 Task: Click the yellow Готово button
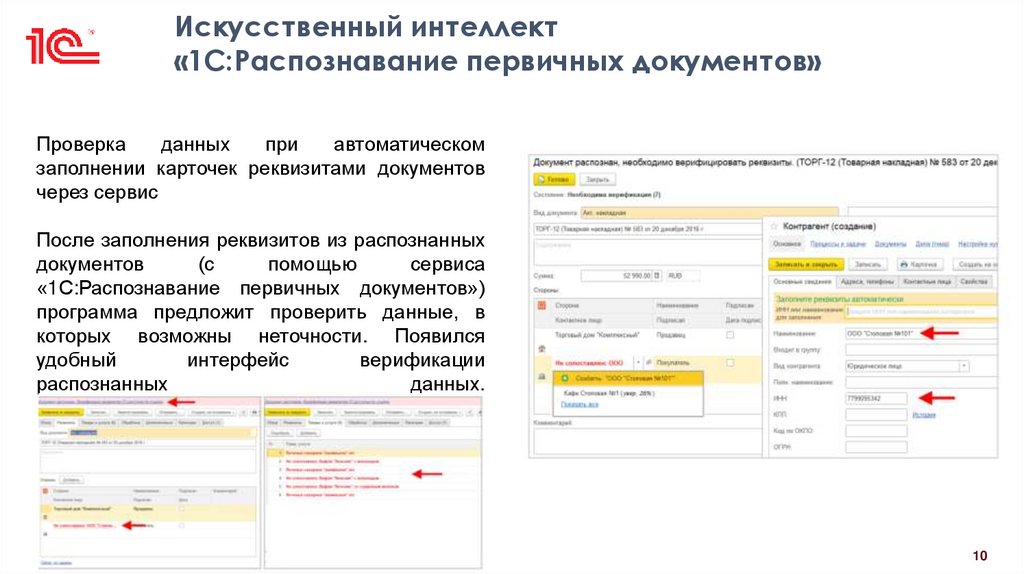(x=554, y=179)
